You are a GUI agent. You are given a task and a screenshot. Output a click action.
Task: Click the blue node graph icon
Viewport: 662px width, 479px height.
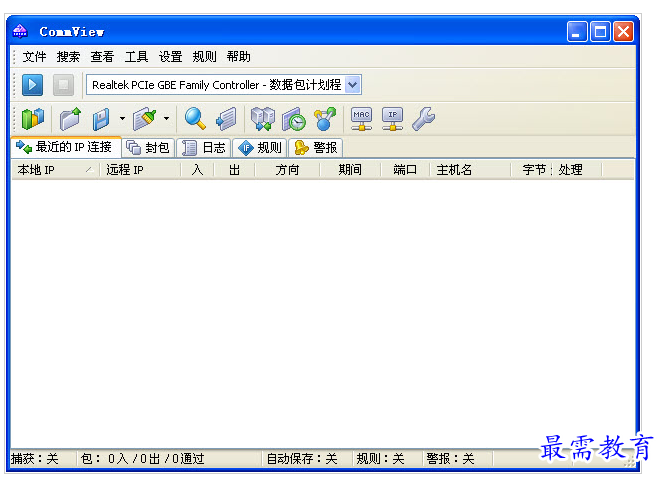point(325,119)
